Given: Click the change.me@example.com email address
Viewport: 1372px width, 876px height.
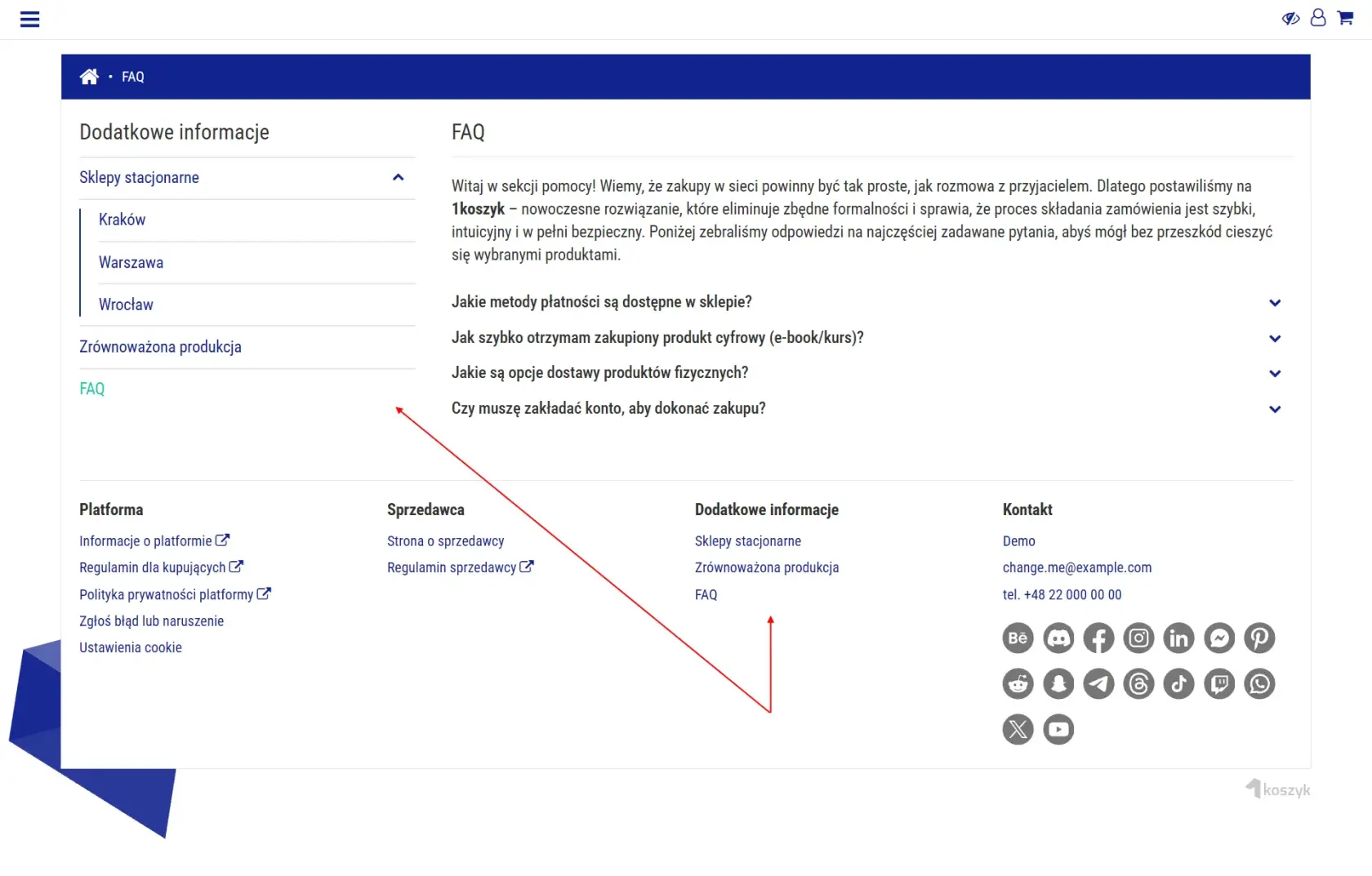Looking at the screenshot, I should 1076,567.
